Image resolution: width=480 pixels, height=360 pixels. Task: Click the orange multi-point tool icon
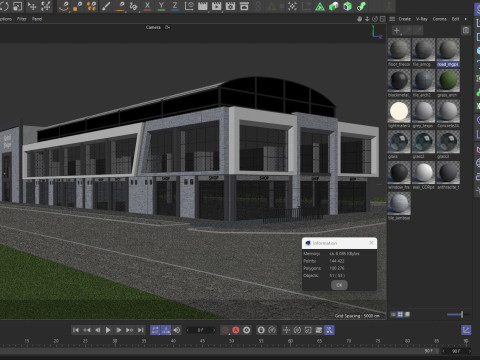pos(91,6)
